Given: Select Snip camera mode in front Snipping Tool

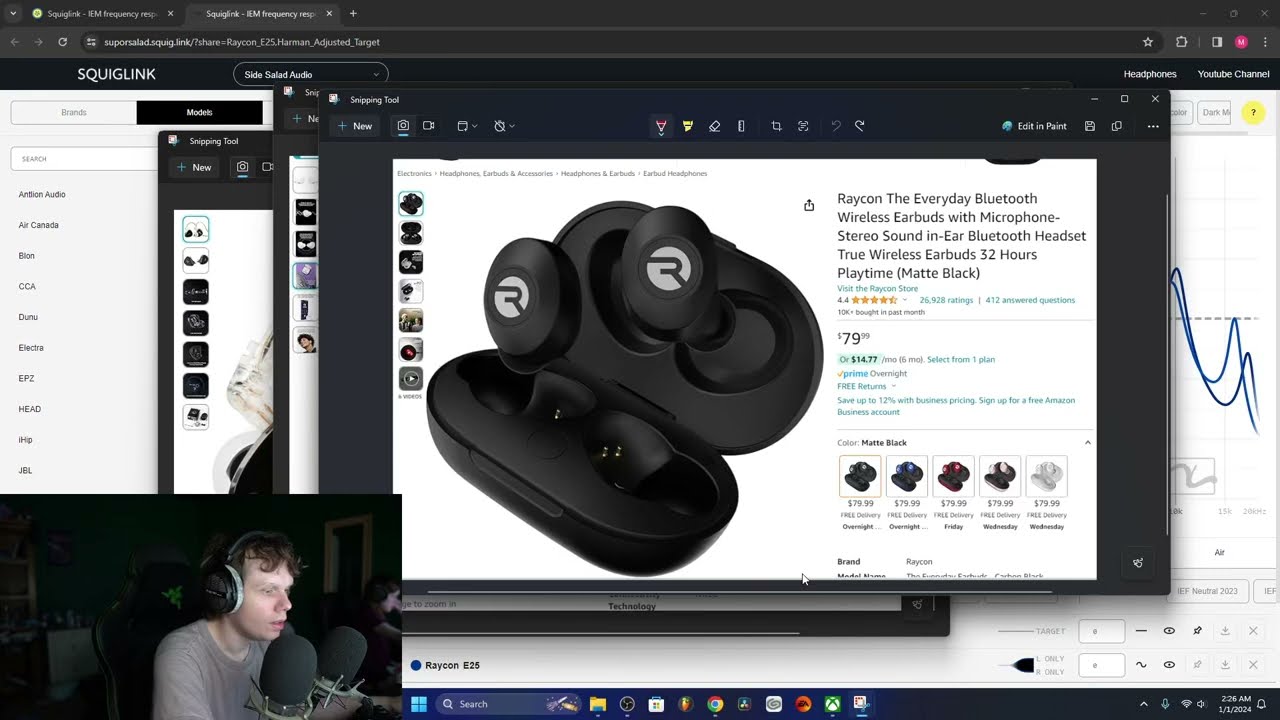Looking at the screenshot, I should tap(403, 126).
